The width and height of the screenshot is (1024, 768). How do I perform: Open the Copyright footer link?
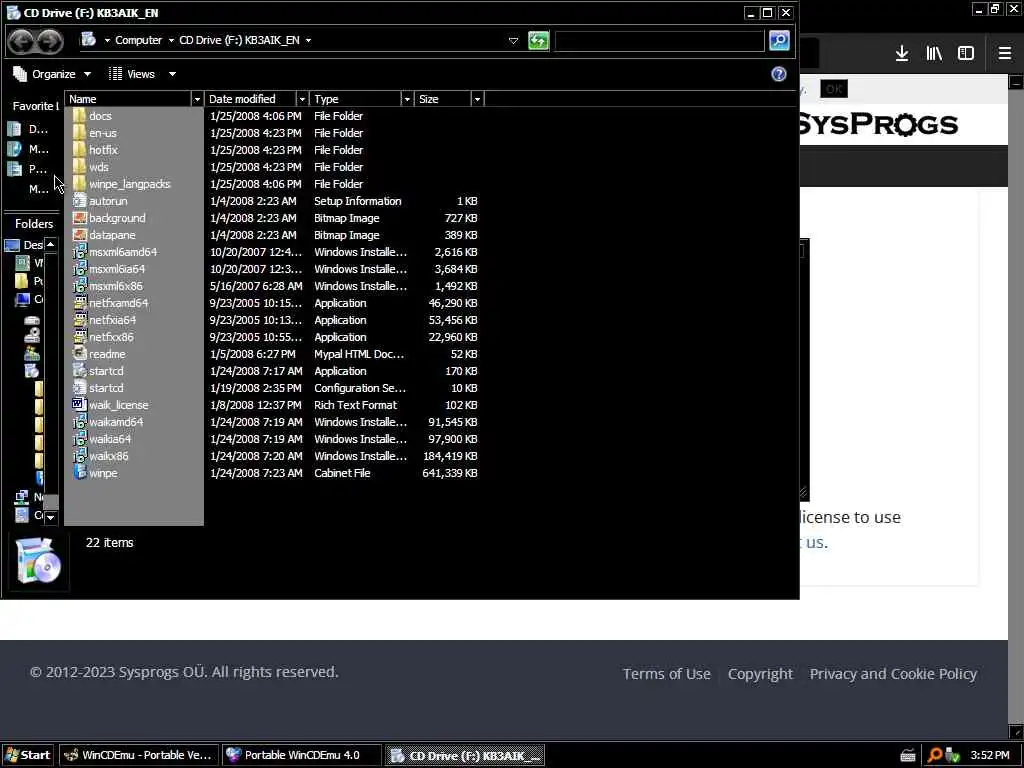tap(760, 673)
